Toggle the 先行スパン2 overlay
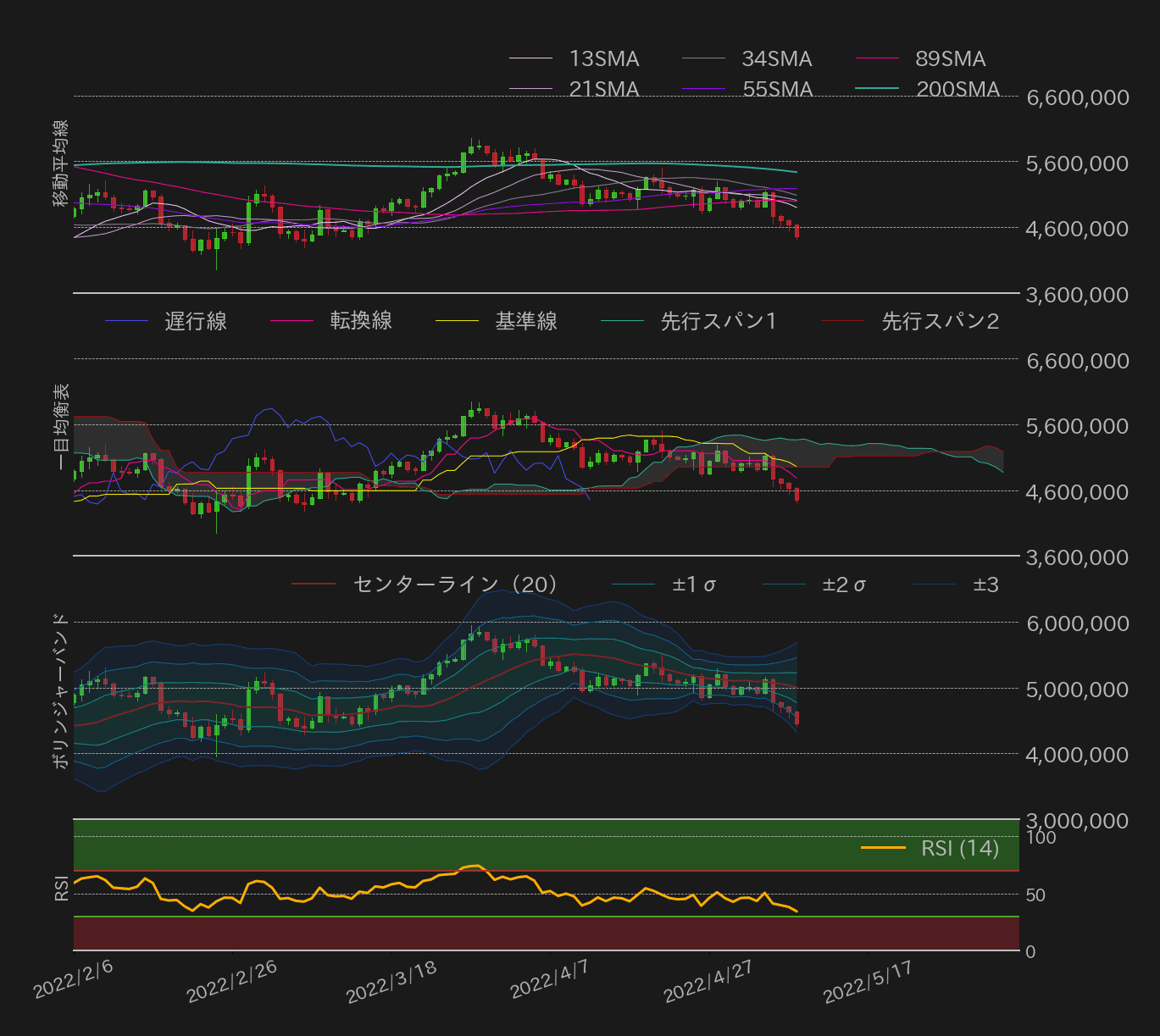This screenshot has height=1036, width=1160. click(846, 321)
